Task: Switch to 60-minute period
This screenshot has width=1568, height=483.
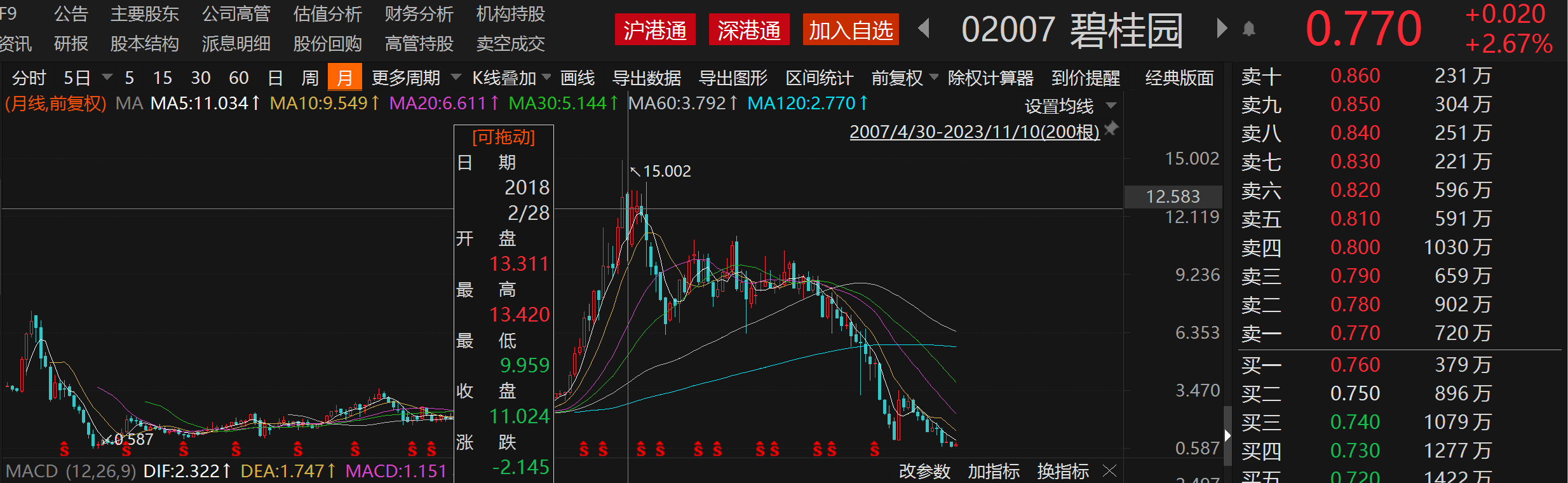Action: click(239, 78)
